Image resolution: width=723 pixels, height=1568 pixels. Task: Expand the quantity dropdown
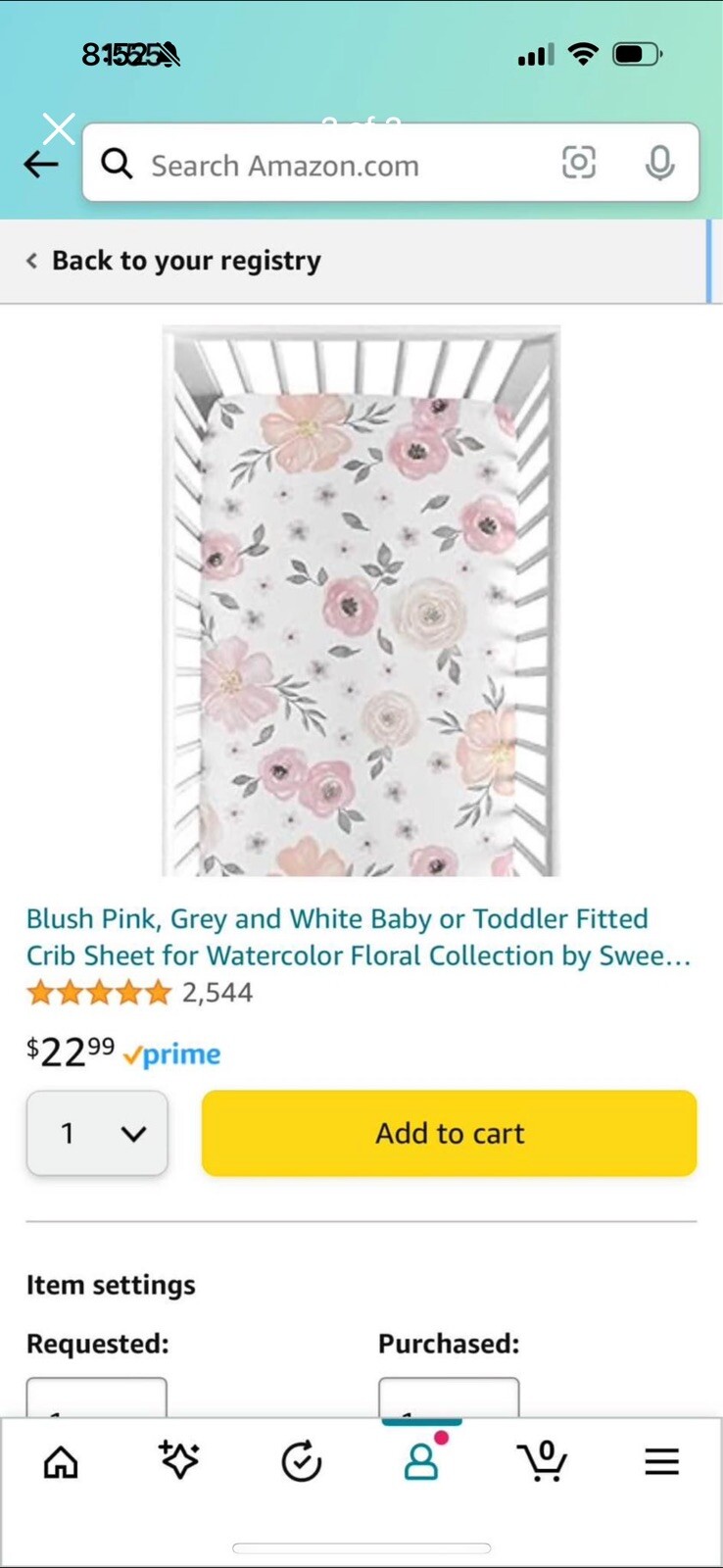[97, 1134]
